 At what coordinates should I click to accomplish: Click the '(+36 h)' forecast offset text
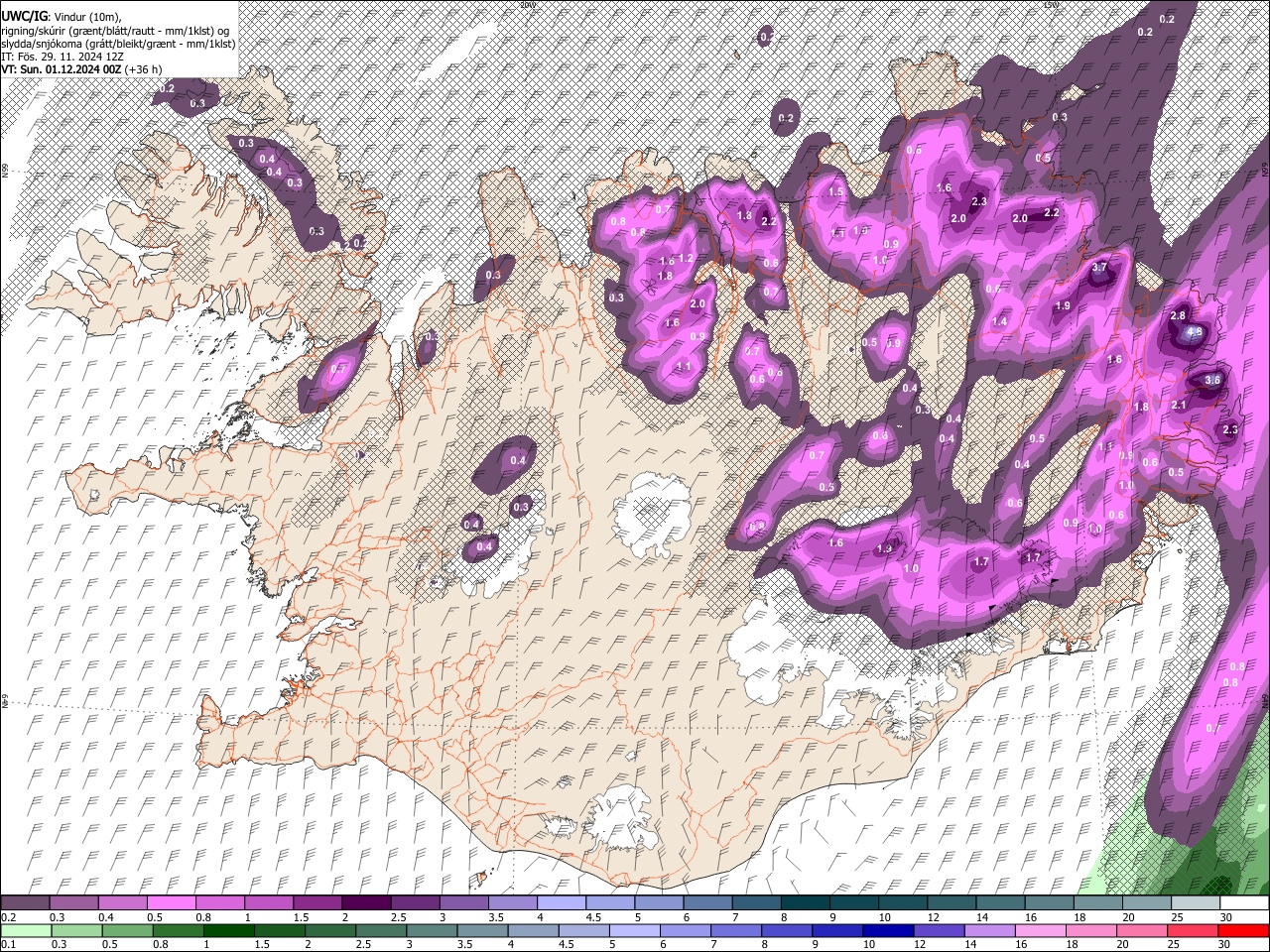point(144,69)
